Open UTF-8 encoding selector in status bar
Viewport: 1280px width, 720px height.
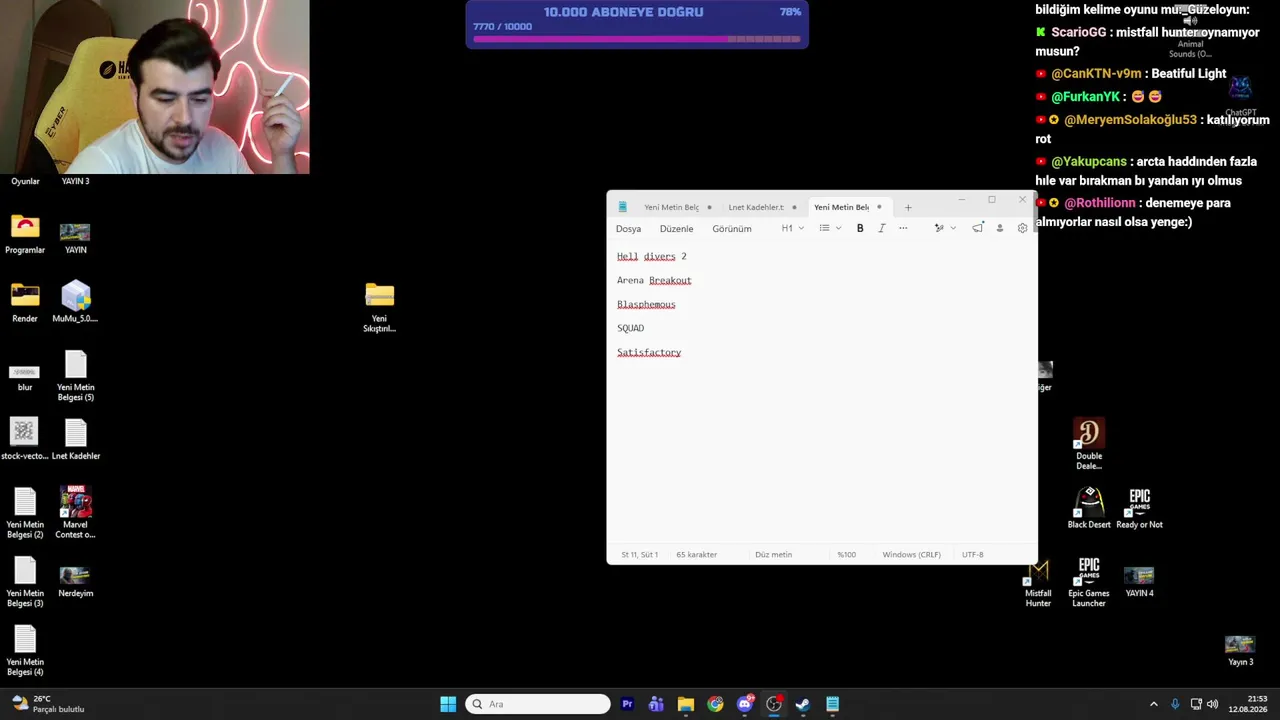coord(972,554)
